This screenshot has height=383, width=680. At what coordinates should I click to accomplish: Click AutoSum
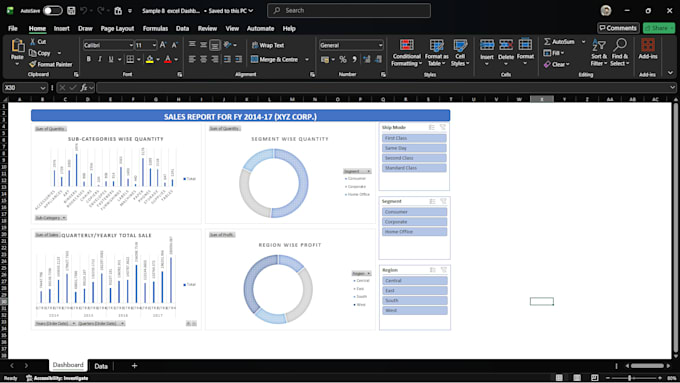(559, 42)
